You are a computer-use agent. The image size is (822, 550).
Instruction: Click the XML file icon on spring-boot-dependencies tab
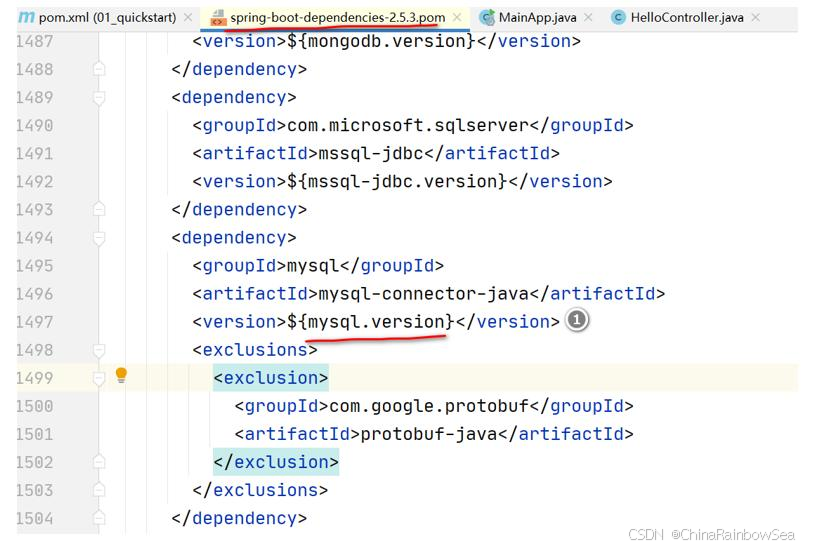point(218,18)
